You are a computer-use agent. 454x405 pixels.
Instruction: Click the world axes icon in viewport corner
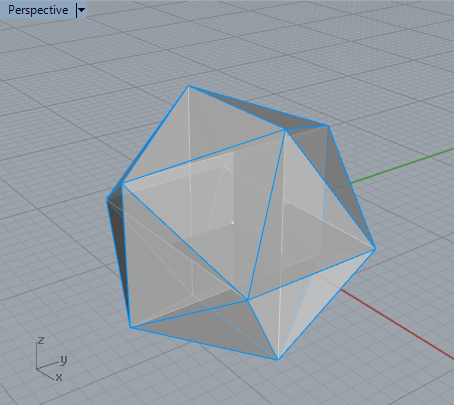(x=51, y=358)
